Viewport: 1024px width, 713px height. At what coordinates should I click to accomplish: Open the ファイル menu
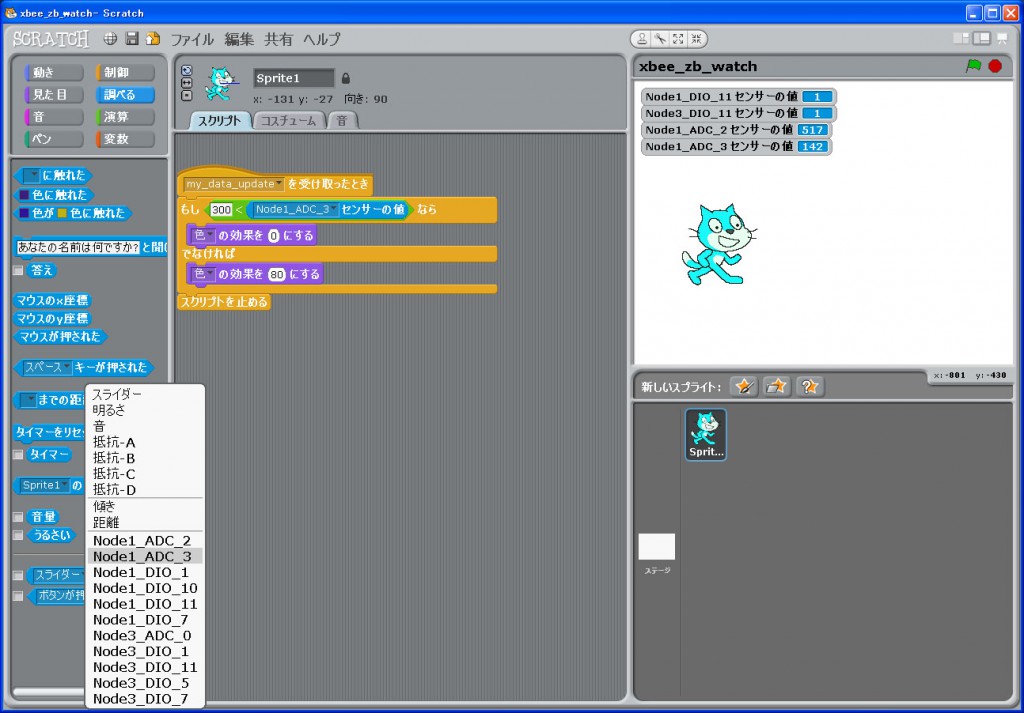tap(192, 39)
